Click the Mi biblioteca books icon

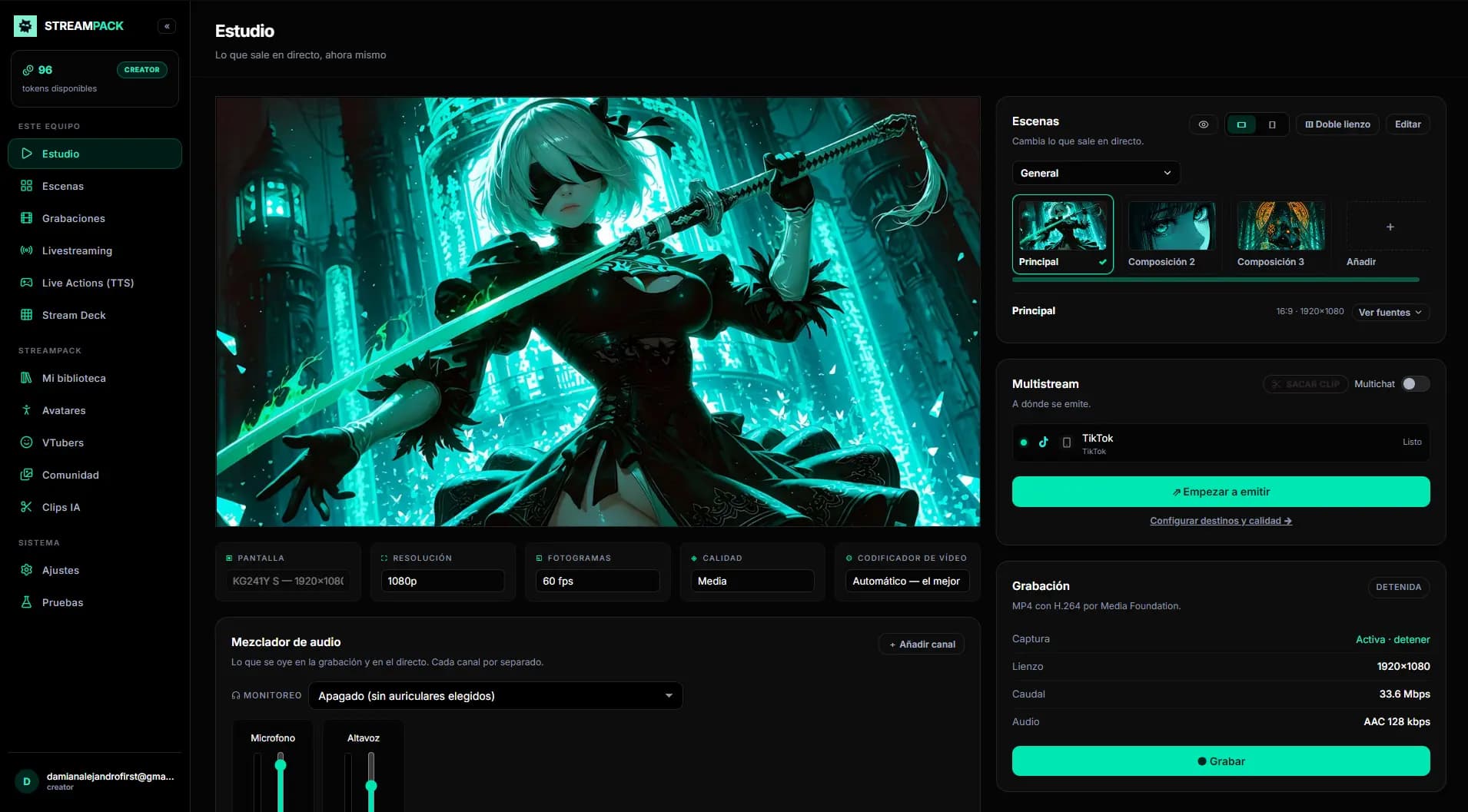pos(27,378)
